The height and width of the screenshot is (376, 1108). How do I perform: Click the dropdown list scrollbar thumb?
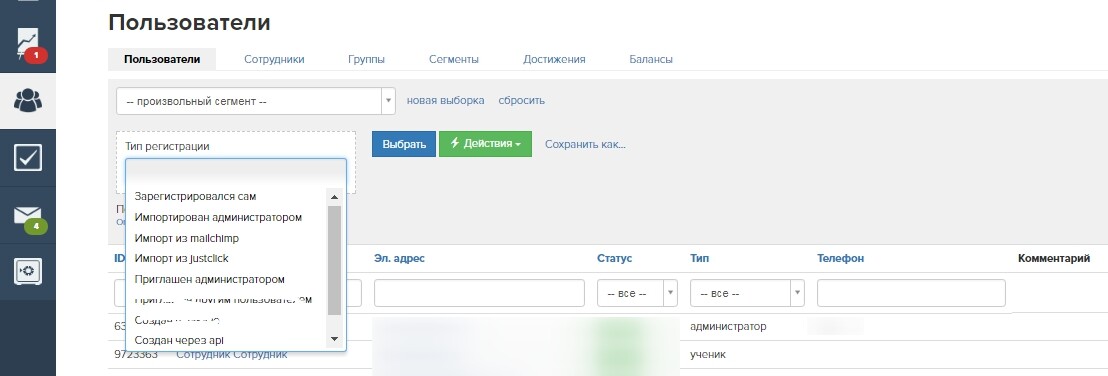tap(335, 260)
